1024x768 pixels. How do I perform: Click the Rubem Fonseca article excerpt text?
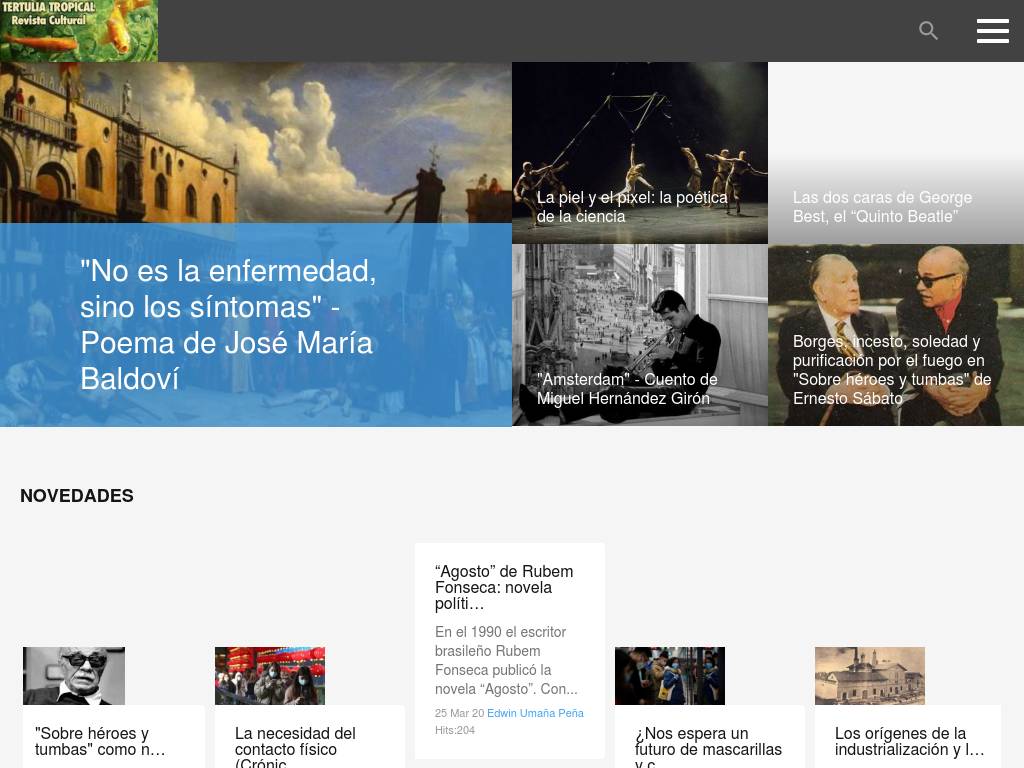tap(507, 660)
